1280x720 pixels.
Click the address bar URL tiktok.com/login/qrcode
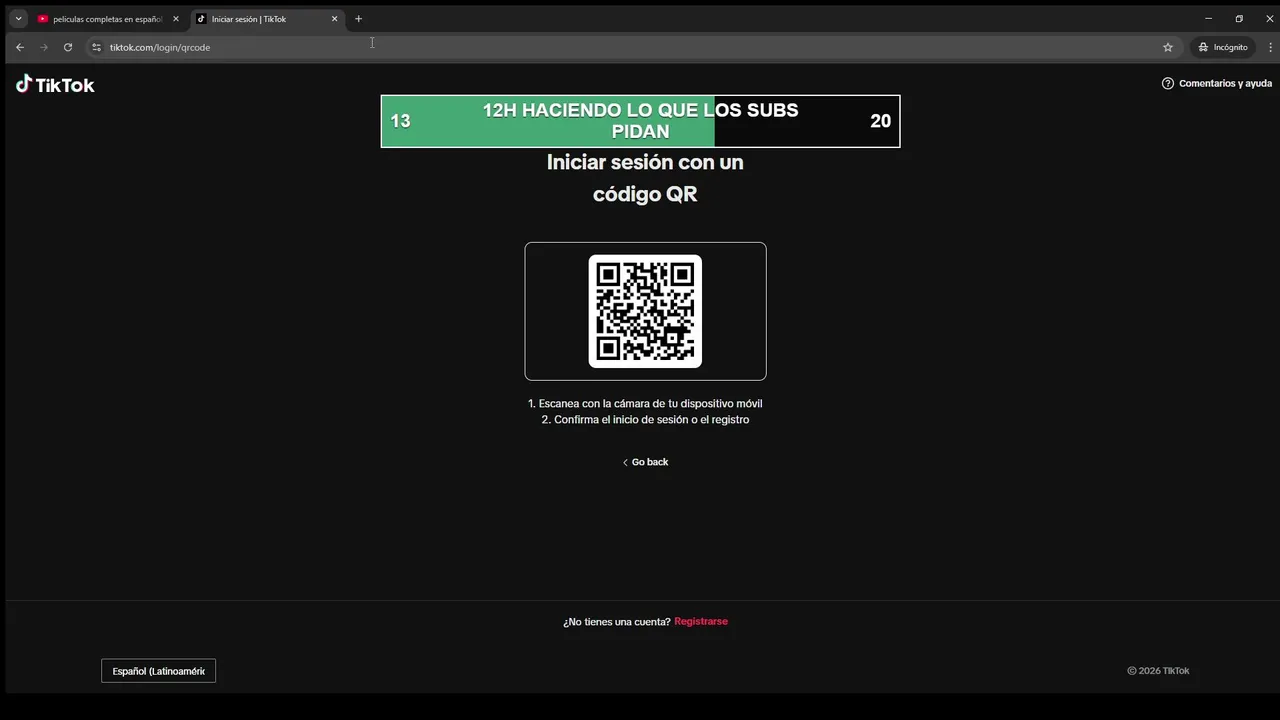click(160, 47)
